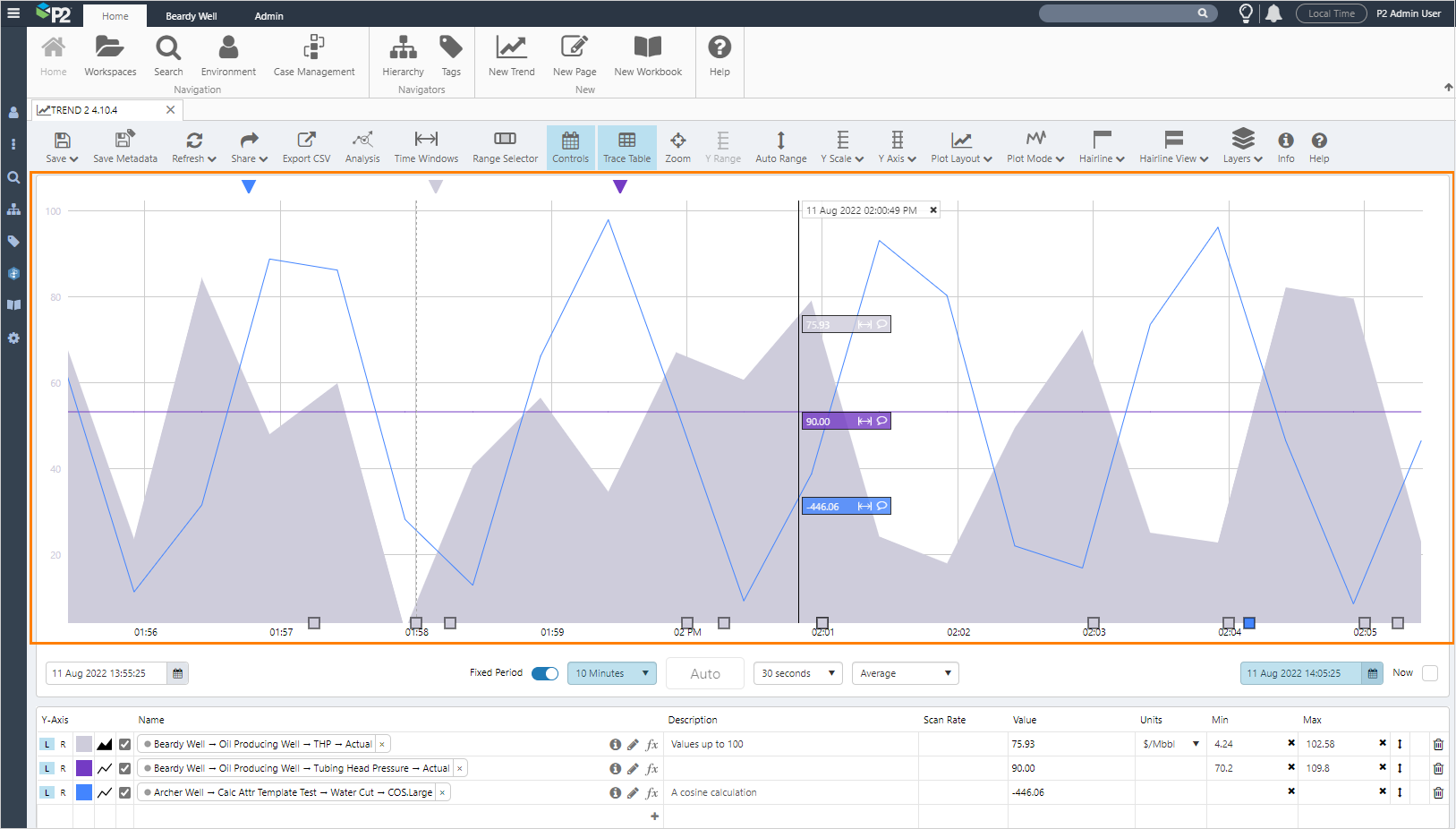Toggle the Range Selector tool

point(505,147)
